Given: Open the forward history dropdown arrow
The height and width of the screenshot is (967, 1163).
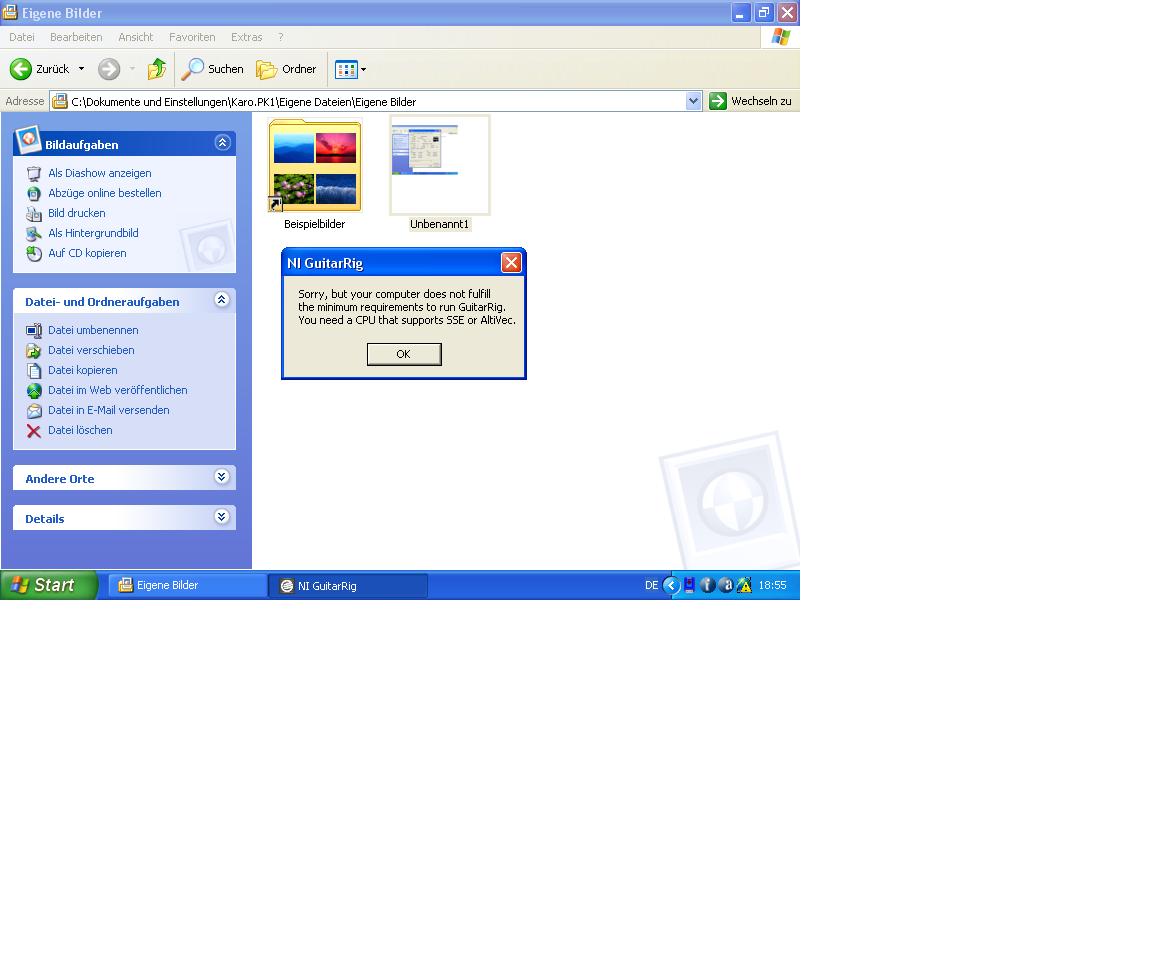Looking at the screenshot, I should [132, 69].
